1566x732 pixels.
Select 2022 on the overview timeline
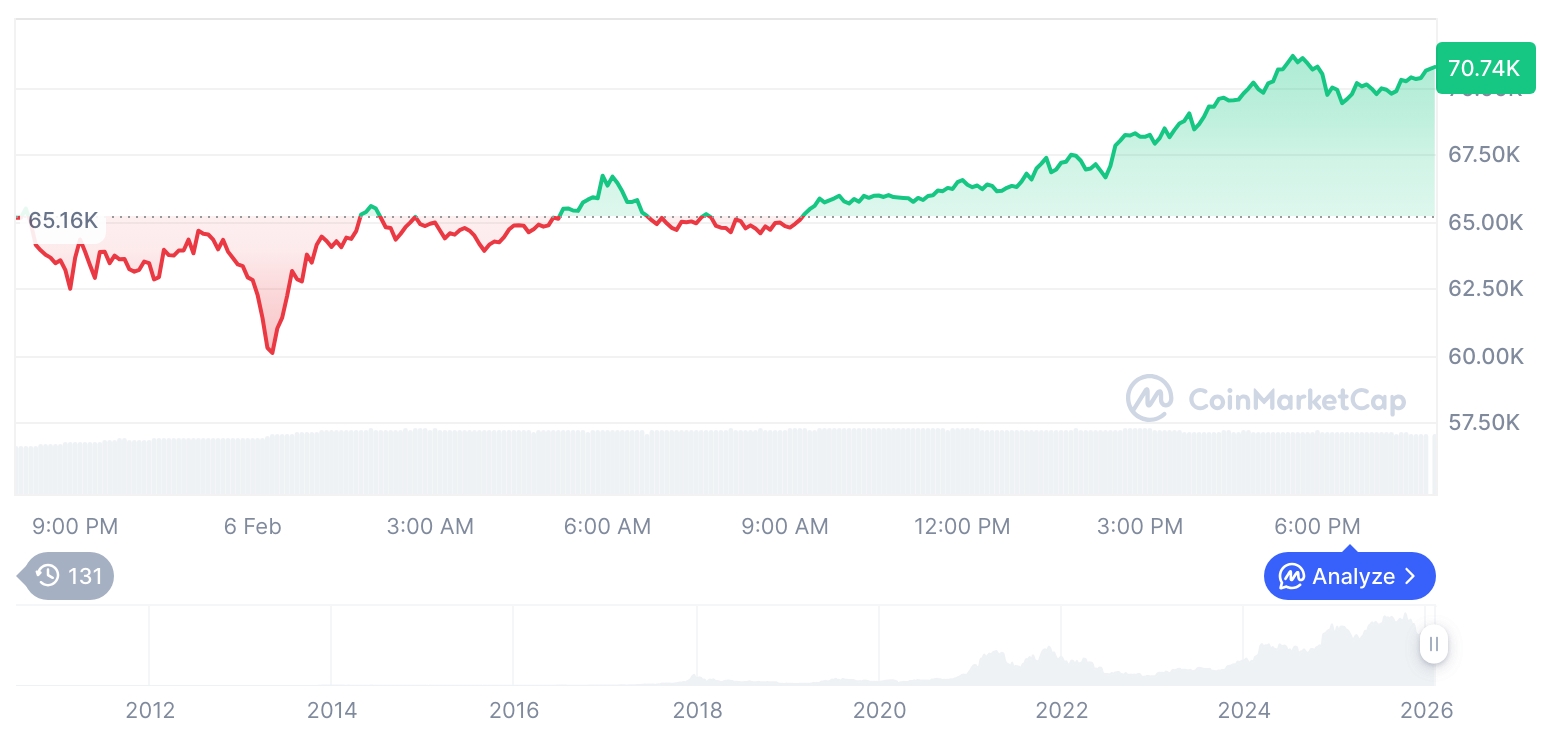pos(1061,710)
